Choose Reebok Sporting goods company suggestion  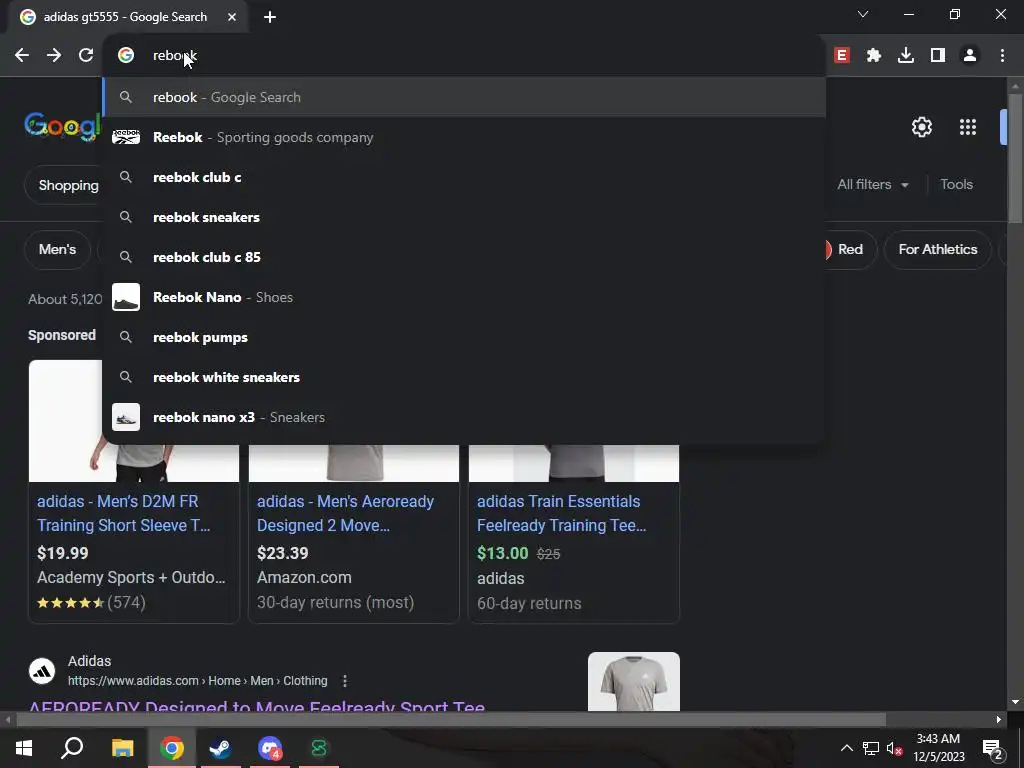point(464,137)
